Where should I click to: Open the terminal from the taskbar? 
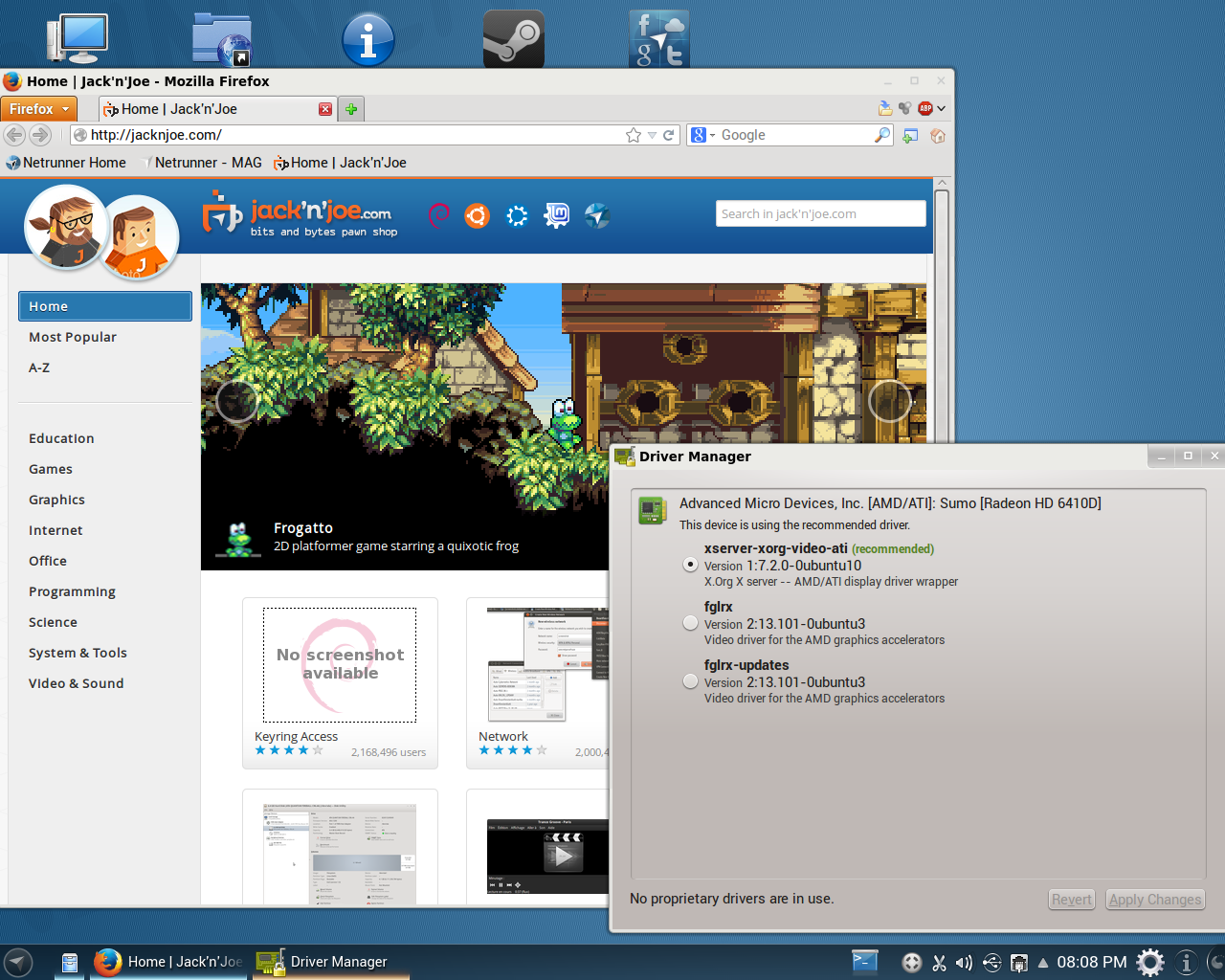click(865, 962)
